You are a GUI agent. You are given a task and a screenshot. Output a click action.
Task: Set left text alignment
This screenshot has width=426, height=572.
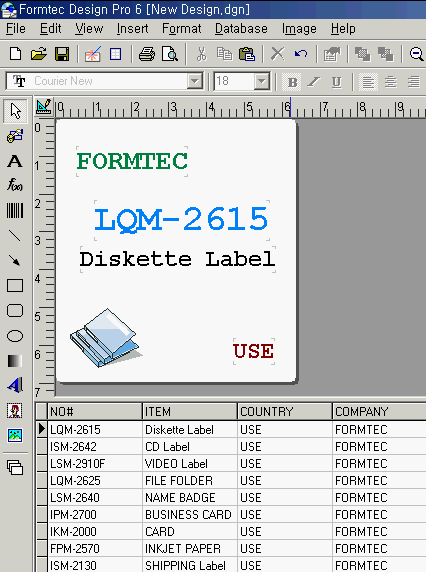click(368, 82)
